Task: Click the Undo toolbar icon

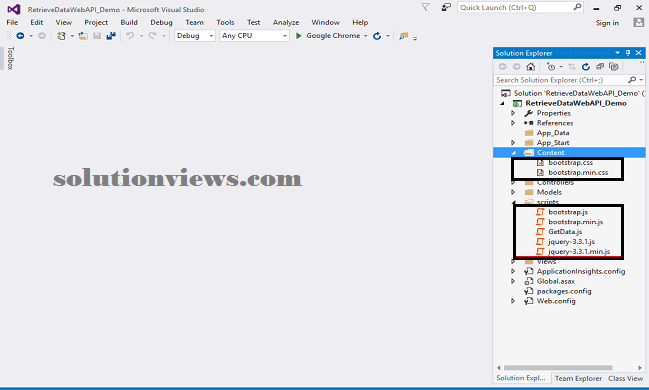Action: [x=130, y=36]
